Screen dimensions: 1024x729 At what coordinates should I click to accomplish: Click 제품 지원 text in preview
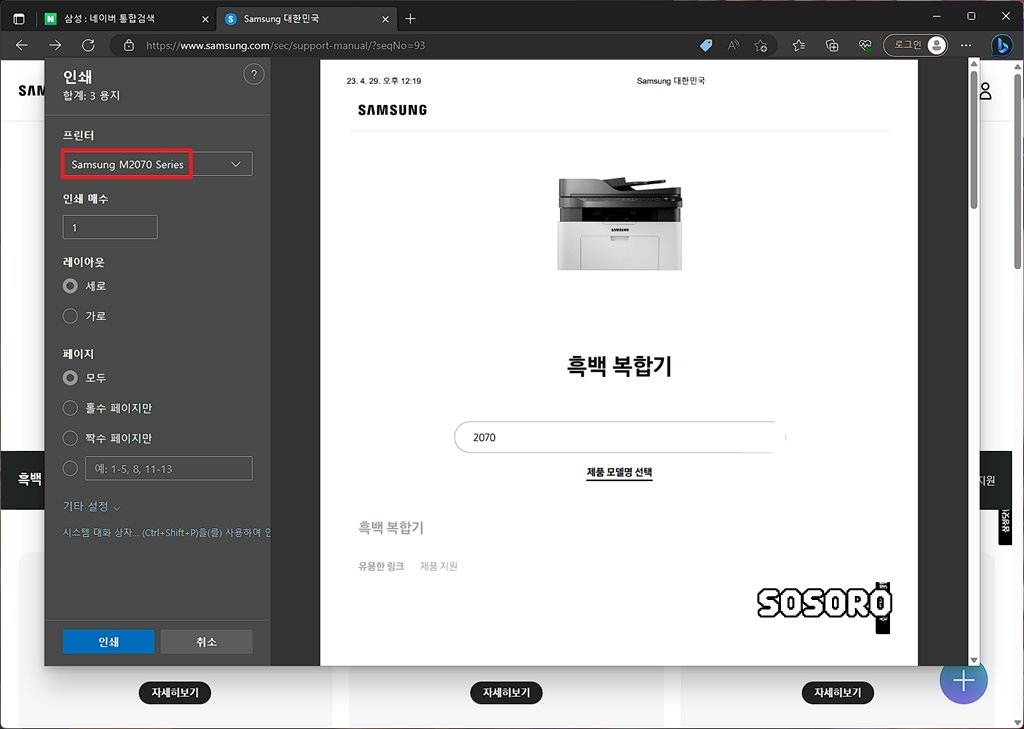439,566
